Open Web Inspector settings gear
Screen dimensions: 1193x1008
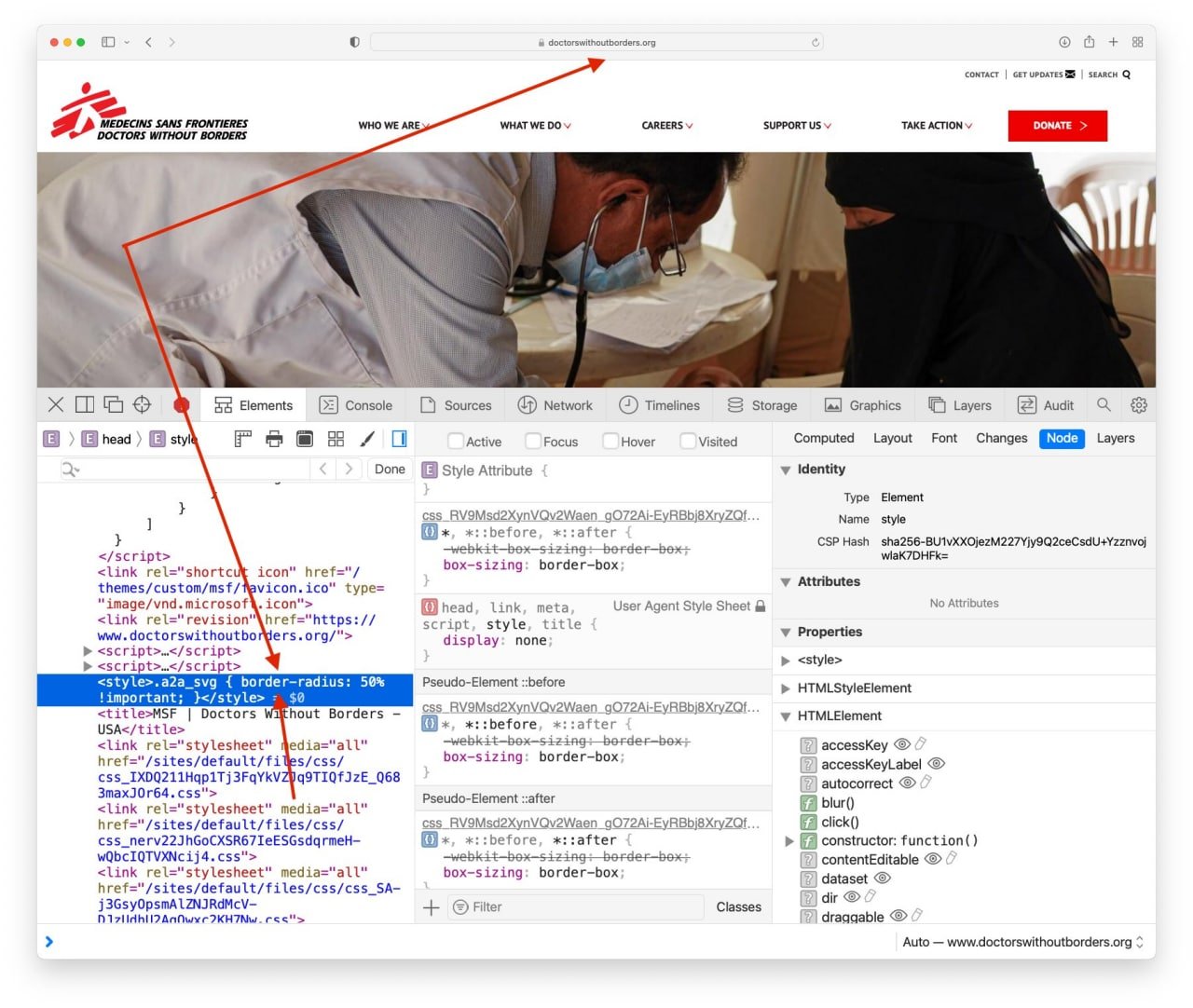(1139, 405)
